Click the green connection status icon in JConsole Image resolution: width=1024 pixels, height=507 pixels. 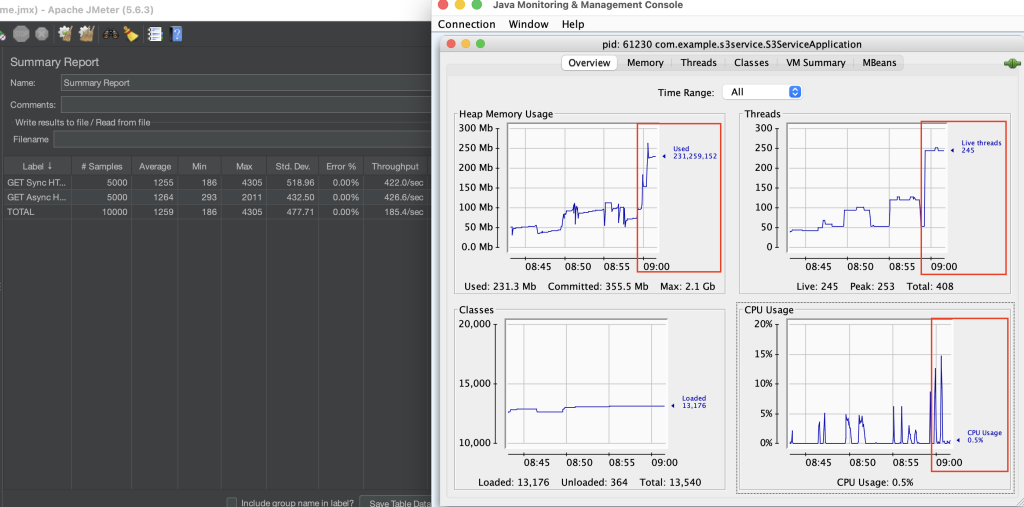coord(1012,64)
